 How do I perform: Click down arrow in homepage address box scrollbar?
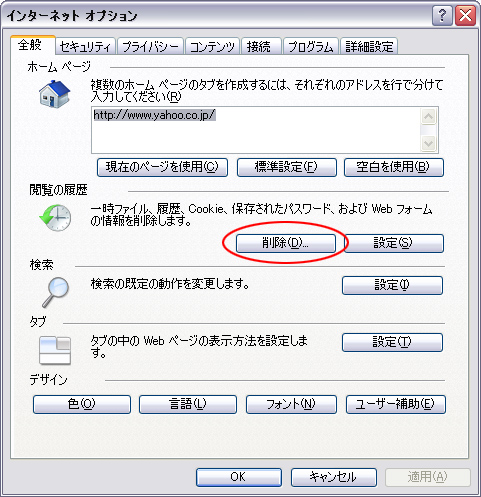[428, 144]
